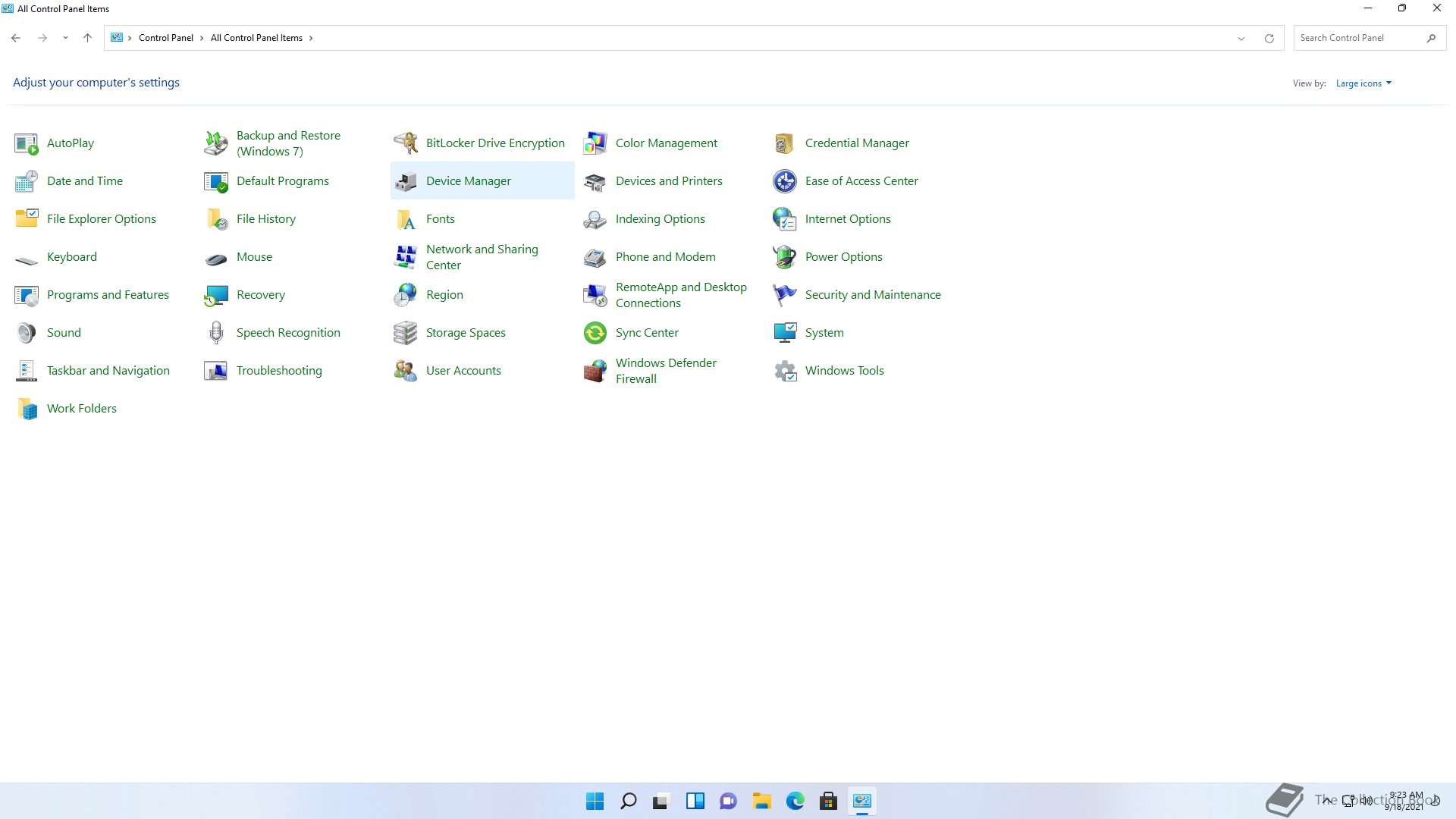Image resolution: width=1456 pixels, height=819 pixels.
Task: Expand the View by Large icons dropdown
Action: click(1363, 83)
